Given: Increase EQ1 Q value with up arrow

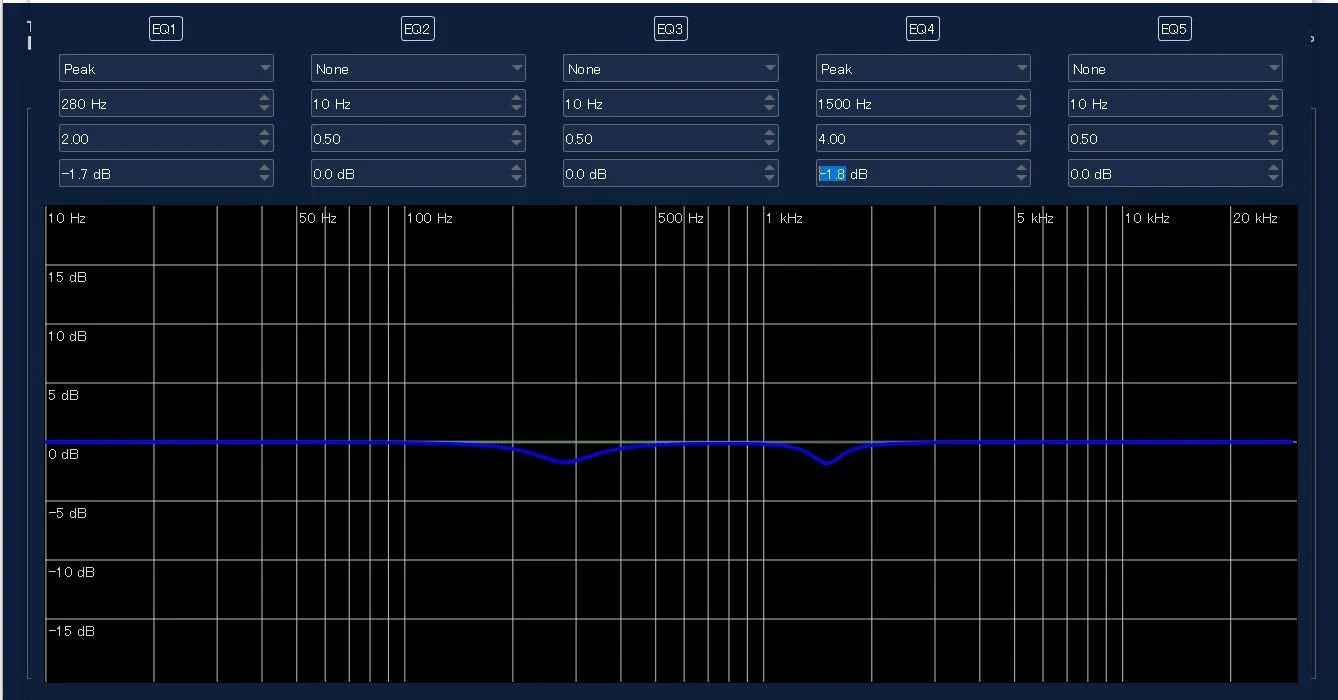Looking at the screenshot, I should coord(265,133).
